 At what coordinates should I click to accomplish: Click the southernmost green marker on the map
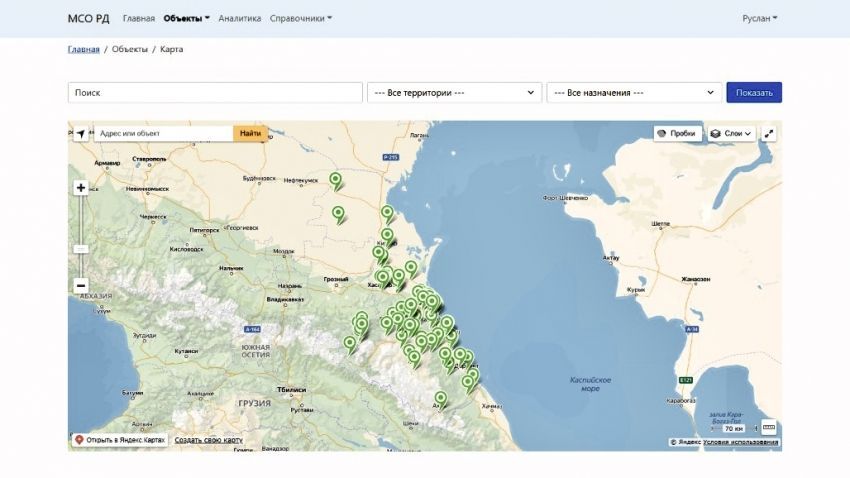(440, 398)
